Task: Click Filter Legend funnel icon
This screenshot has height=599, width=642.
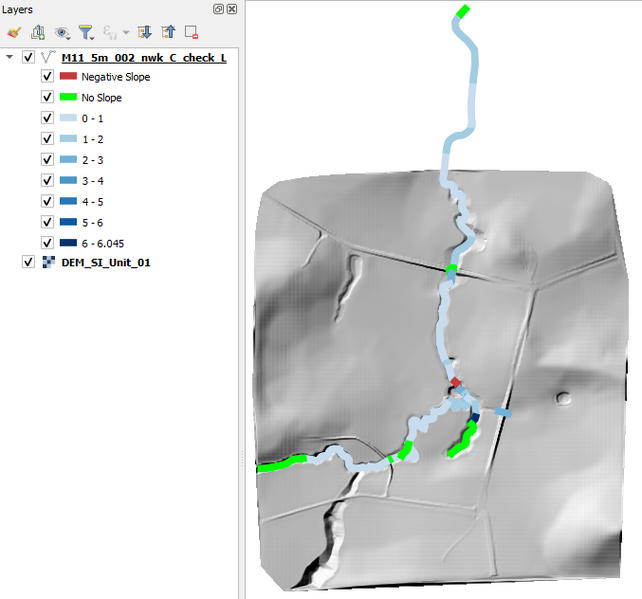Action: click(86, 32)
